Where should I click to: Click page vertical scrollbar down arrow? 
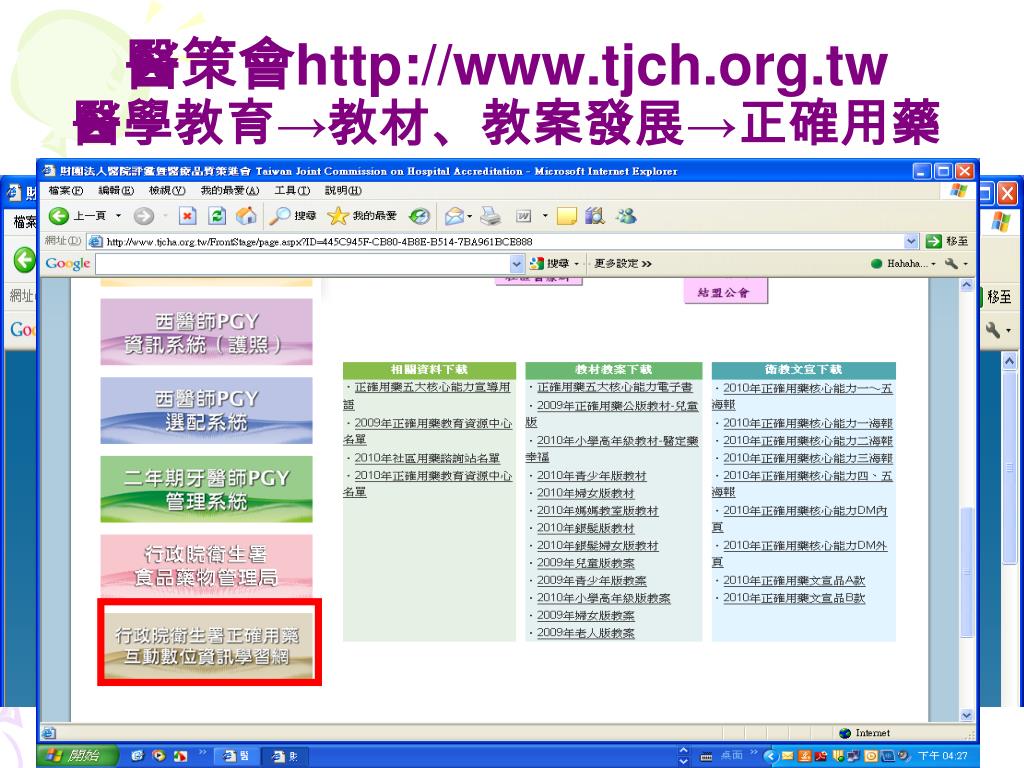pos(967,715)
